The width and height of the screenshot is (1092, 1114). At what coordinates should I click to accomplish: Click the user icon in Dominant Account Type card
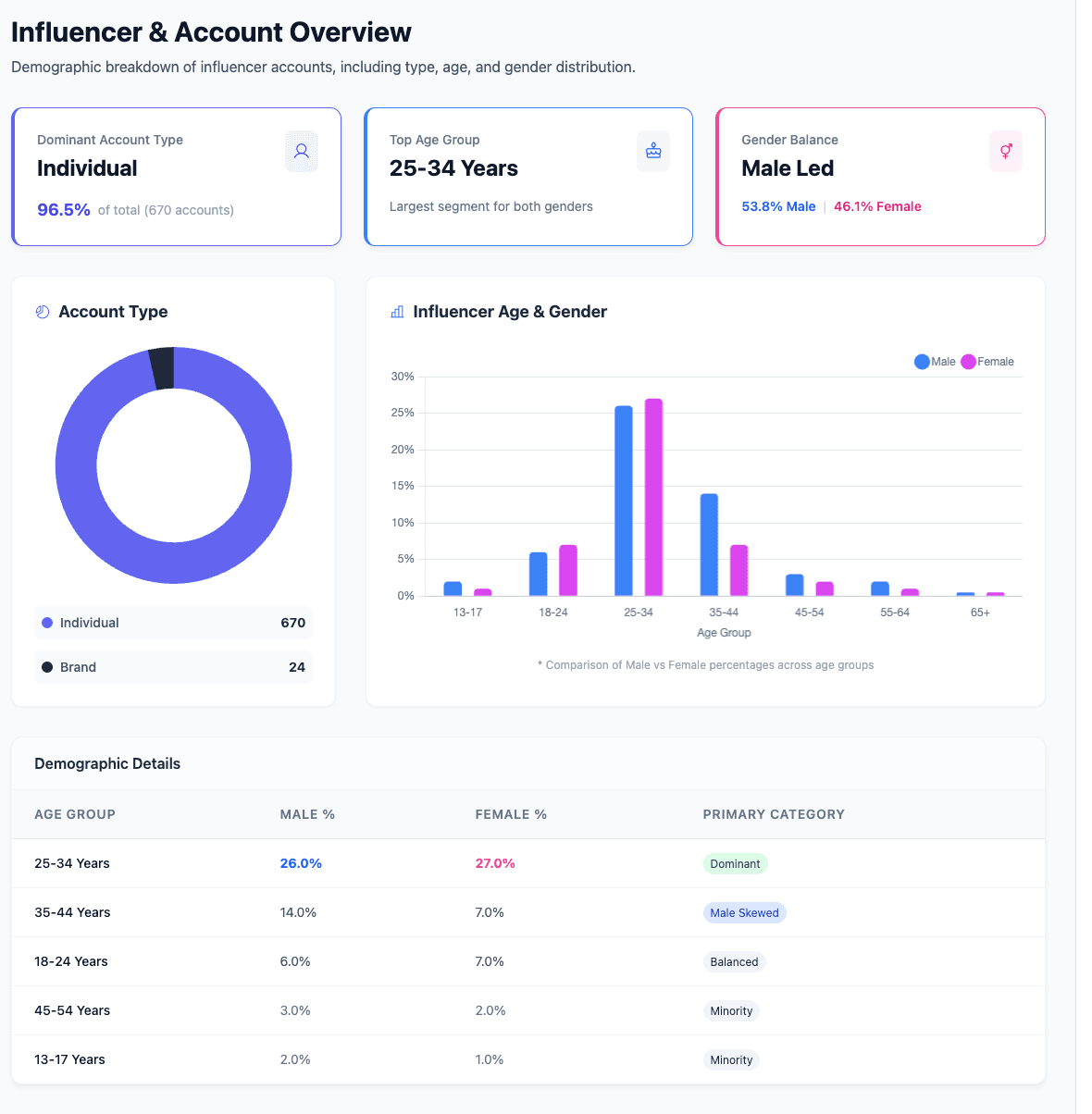click(301, 151)
